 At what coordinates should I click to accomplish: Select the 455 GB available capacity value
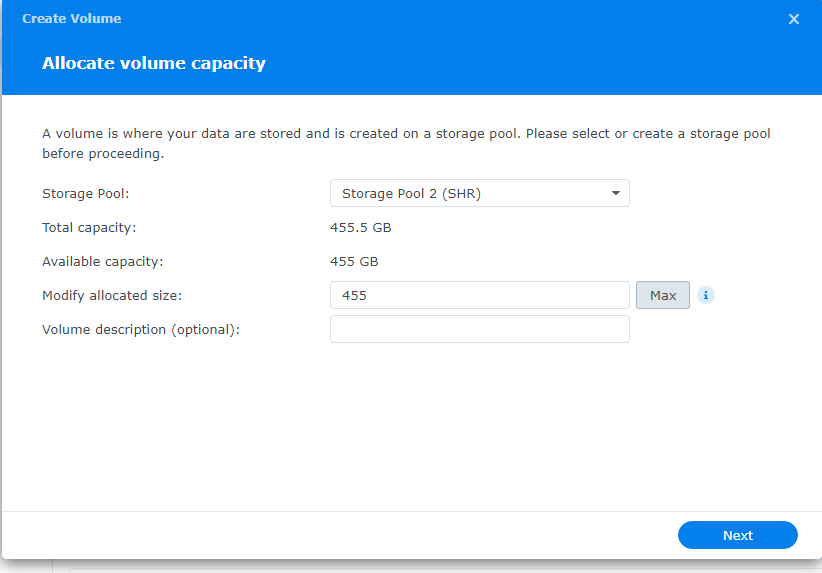pos(354,262)
